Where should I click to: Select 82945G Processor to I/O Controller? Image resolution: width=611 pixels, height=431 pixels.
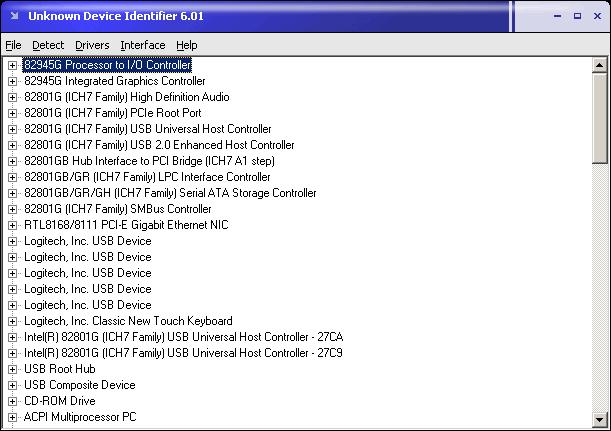tap(107, 65)
